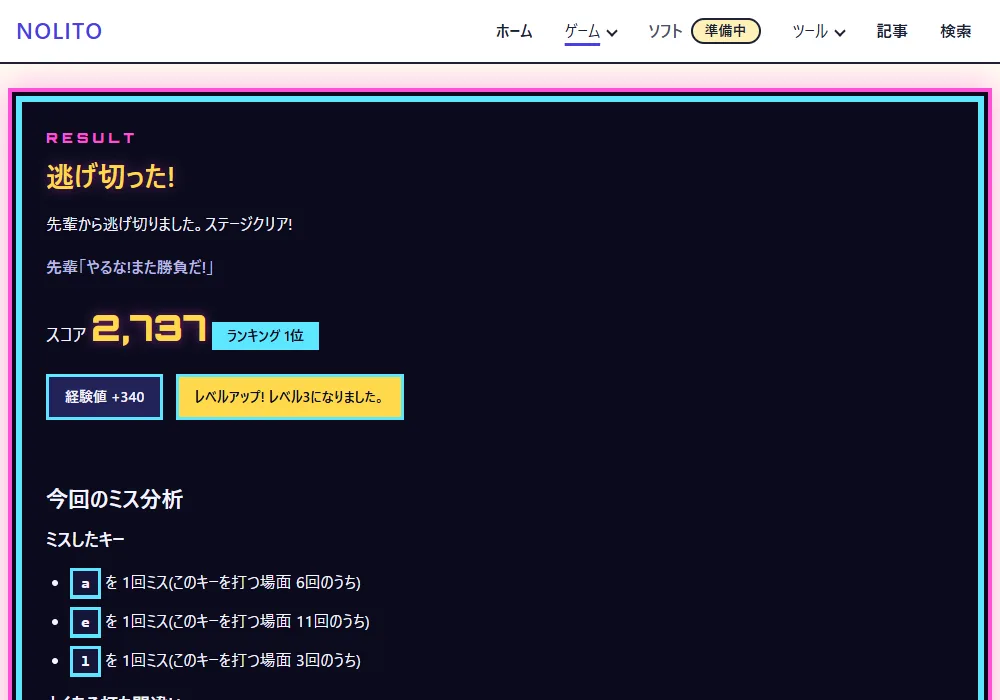Click the text 6回のうち in the 'a' row

tap(325, 583)
